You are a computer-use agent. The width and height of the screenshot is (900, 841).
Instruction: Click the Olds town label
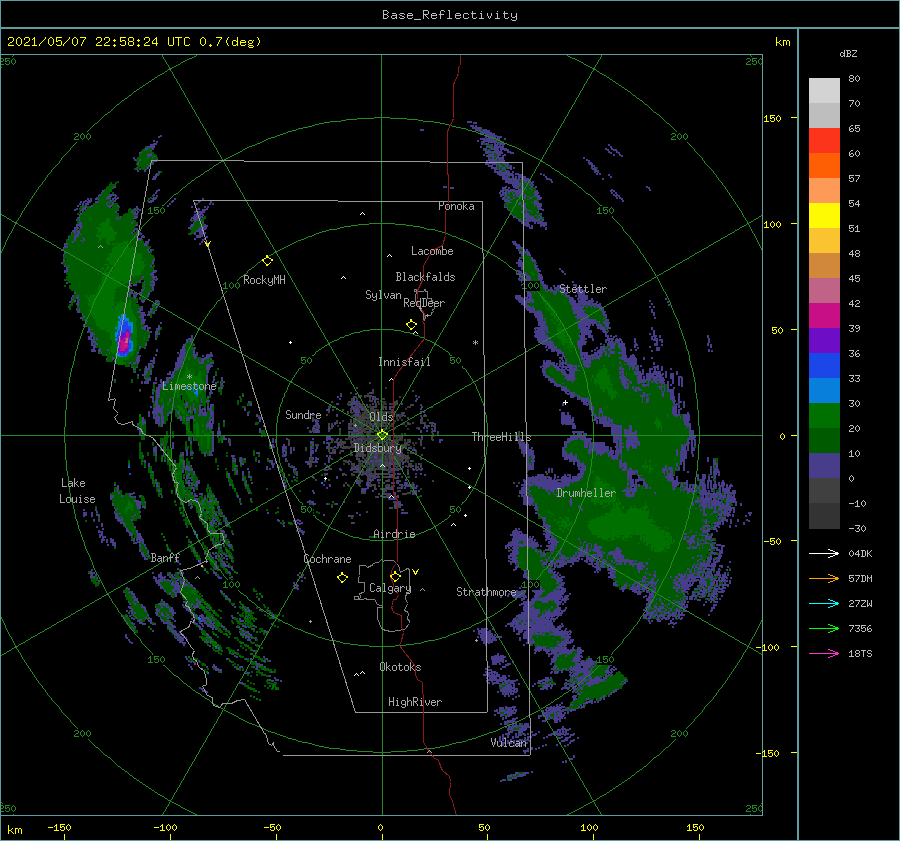[x=381, y=417]
